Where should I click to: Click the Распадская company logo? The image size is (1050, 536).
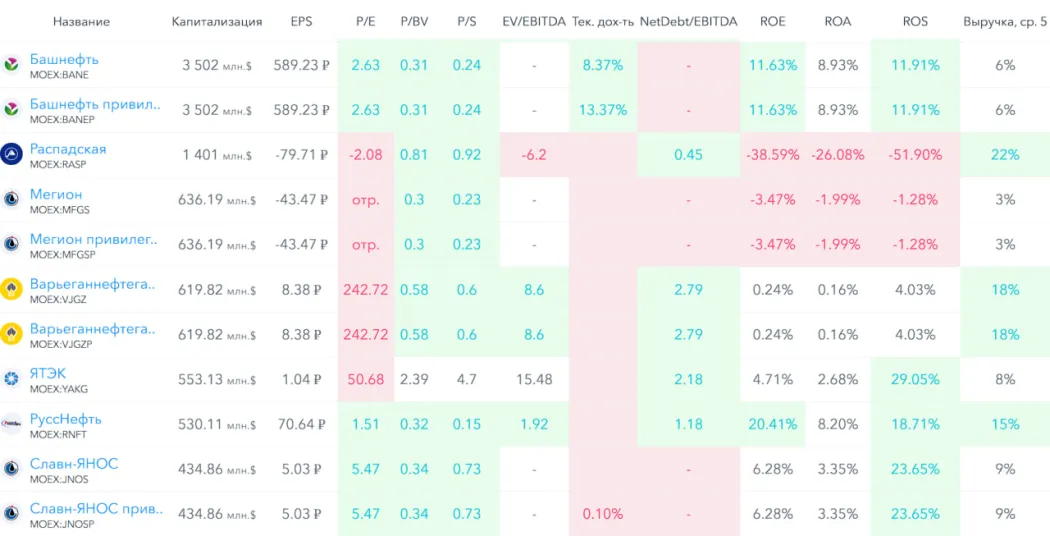pos(12,154)
